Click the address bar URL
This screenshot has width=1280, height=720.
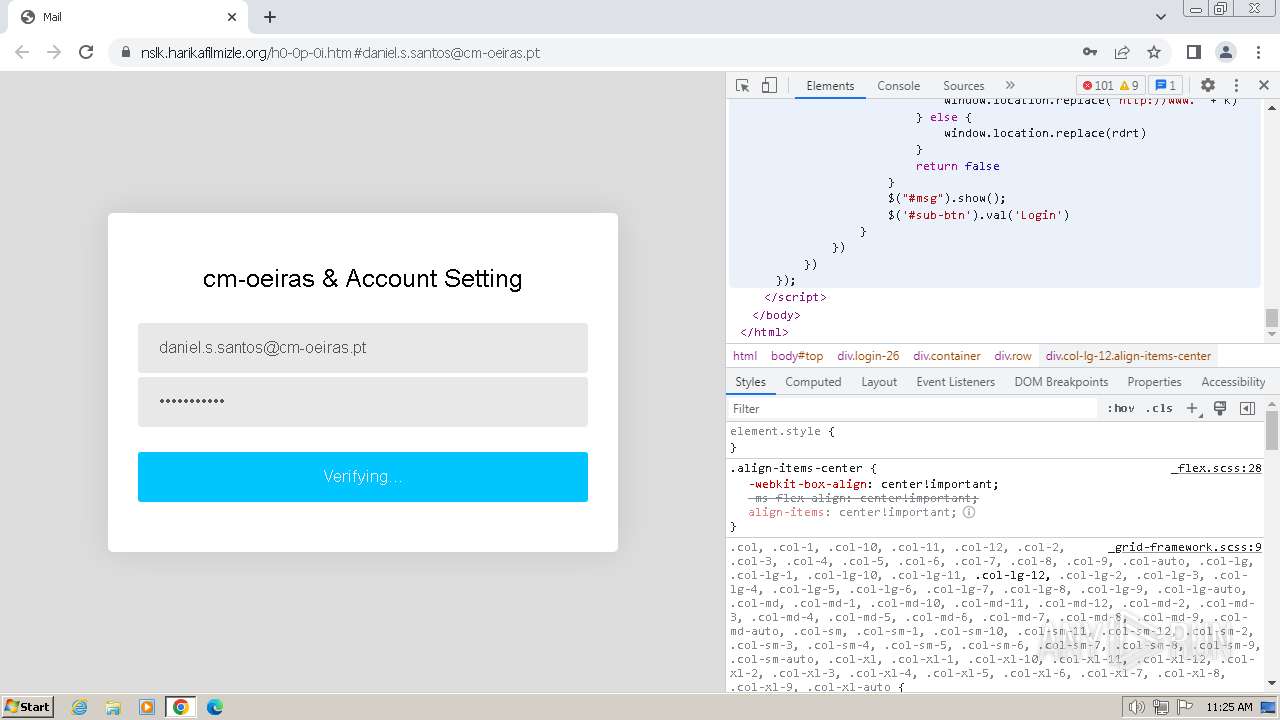(x=340, y=52)
